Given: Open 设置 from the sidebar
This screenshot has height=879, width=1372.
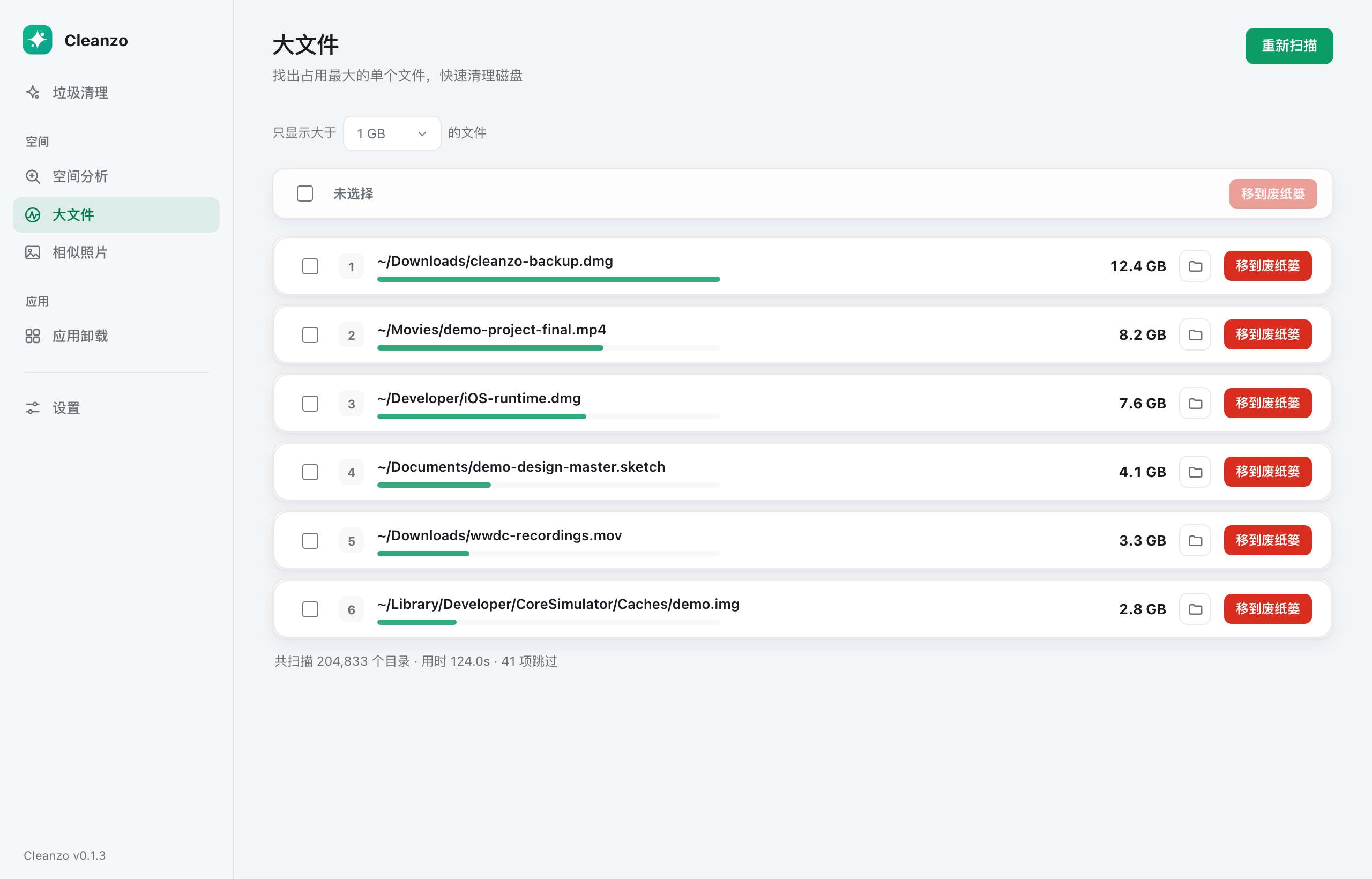Looking at the screenshot, I should [116, 408].
